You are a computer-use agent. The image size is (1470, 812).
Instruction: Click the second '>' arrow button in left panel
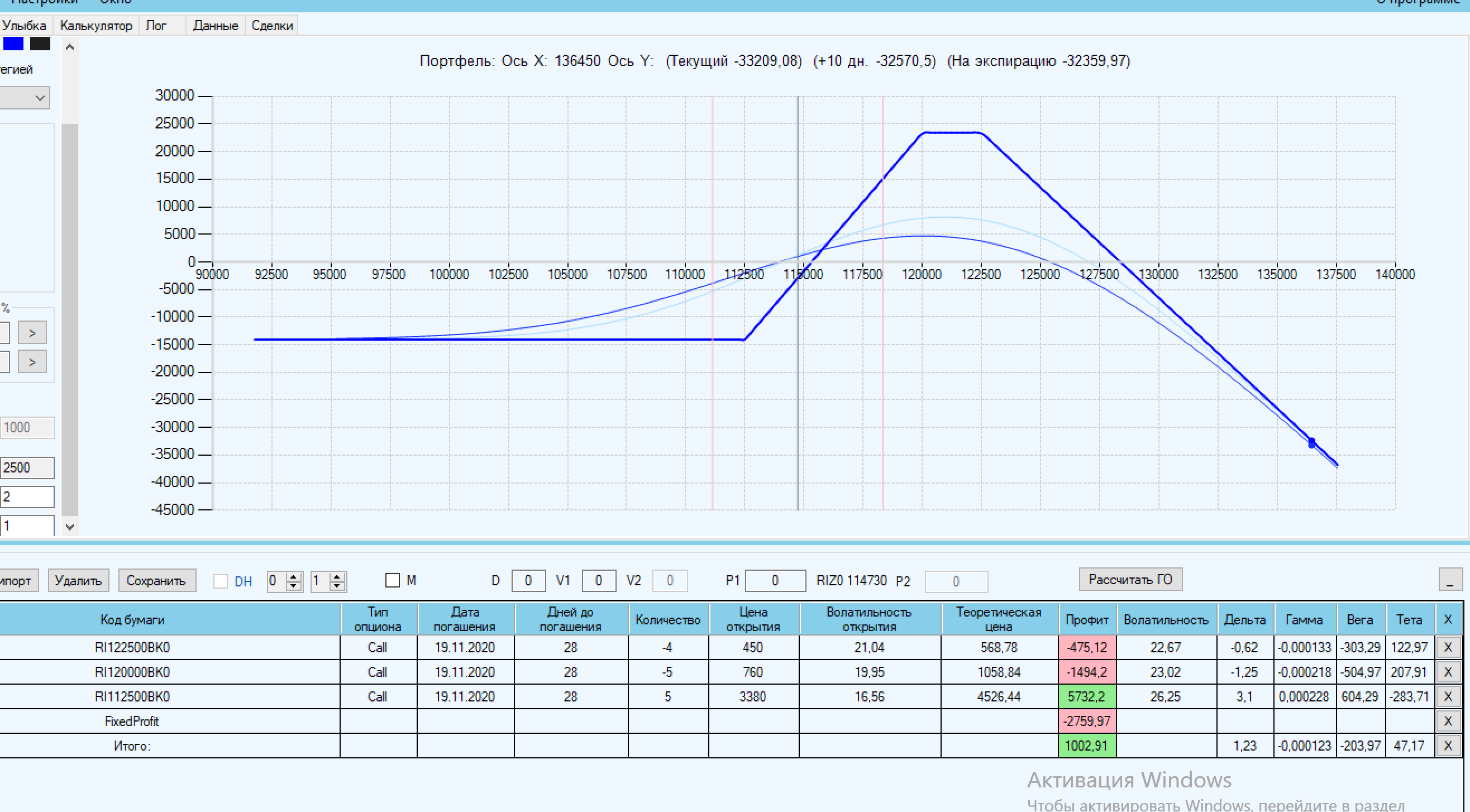pyautogui.click(x=32, y=362)
